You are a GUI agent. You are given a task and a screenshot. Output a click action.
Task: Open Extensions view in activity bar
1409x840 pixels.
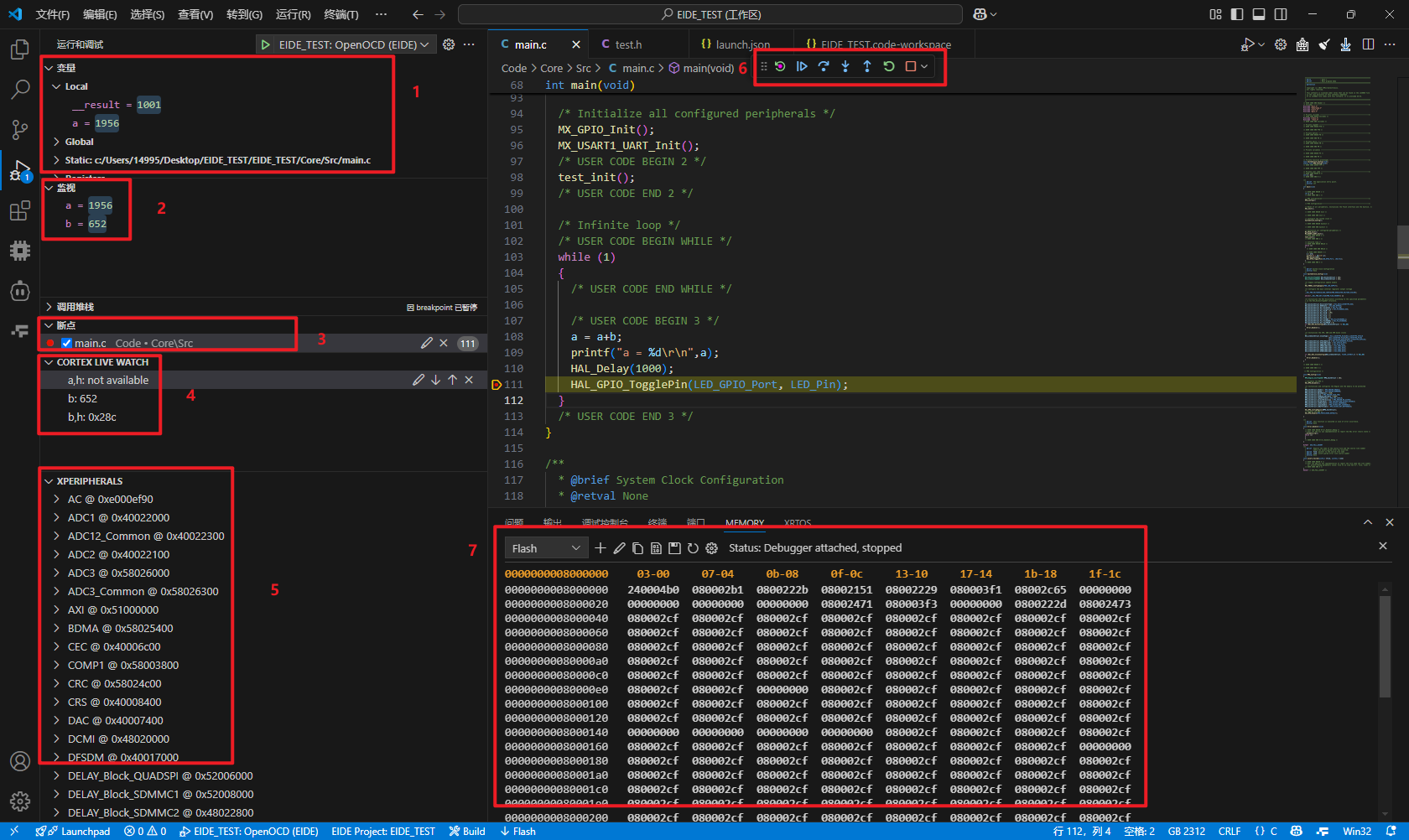click(20, 210)
